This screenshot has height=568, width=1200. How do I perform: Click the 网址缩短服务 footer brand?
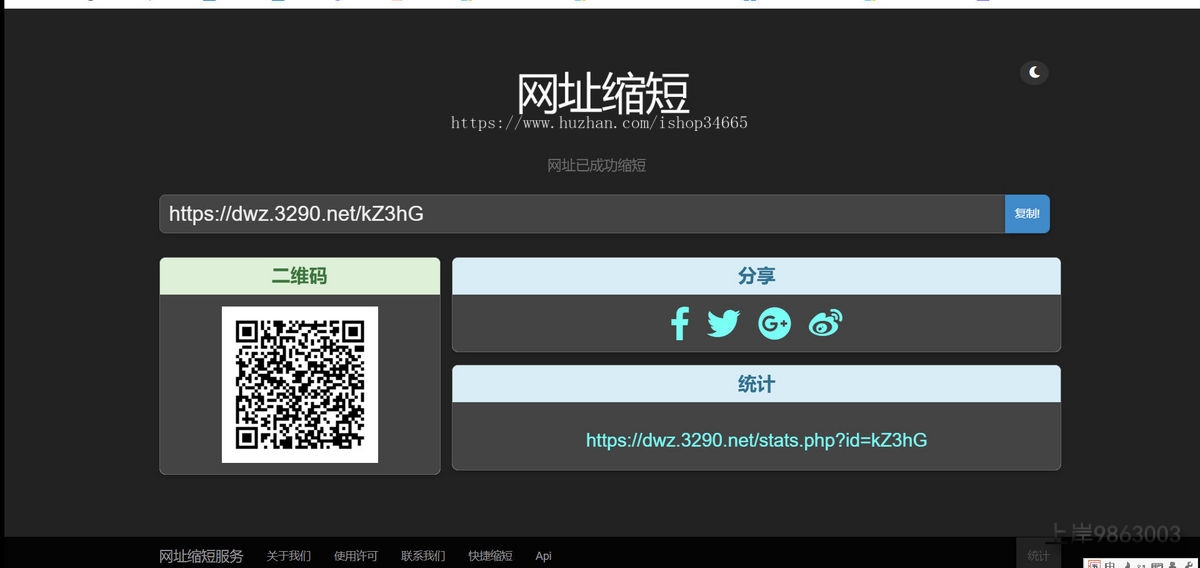201,556
